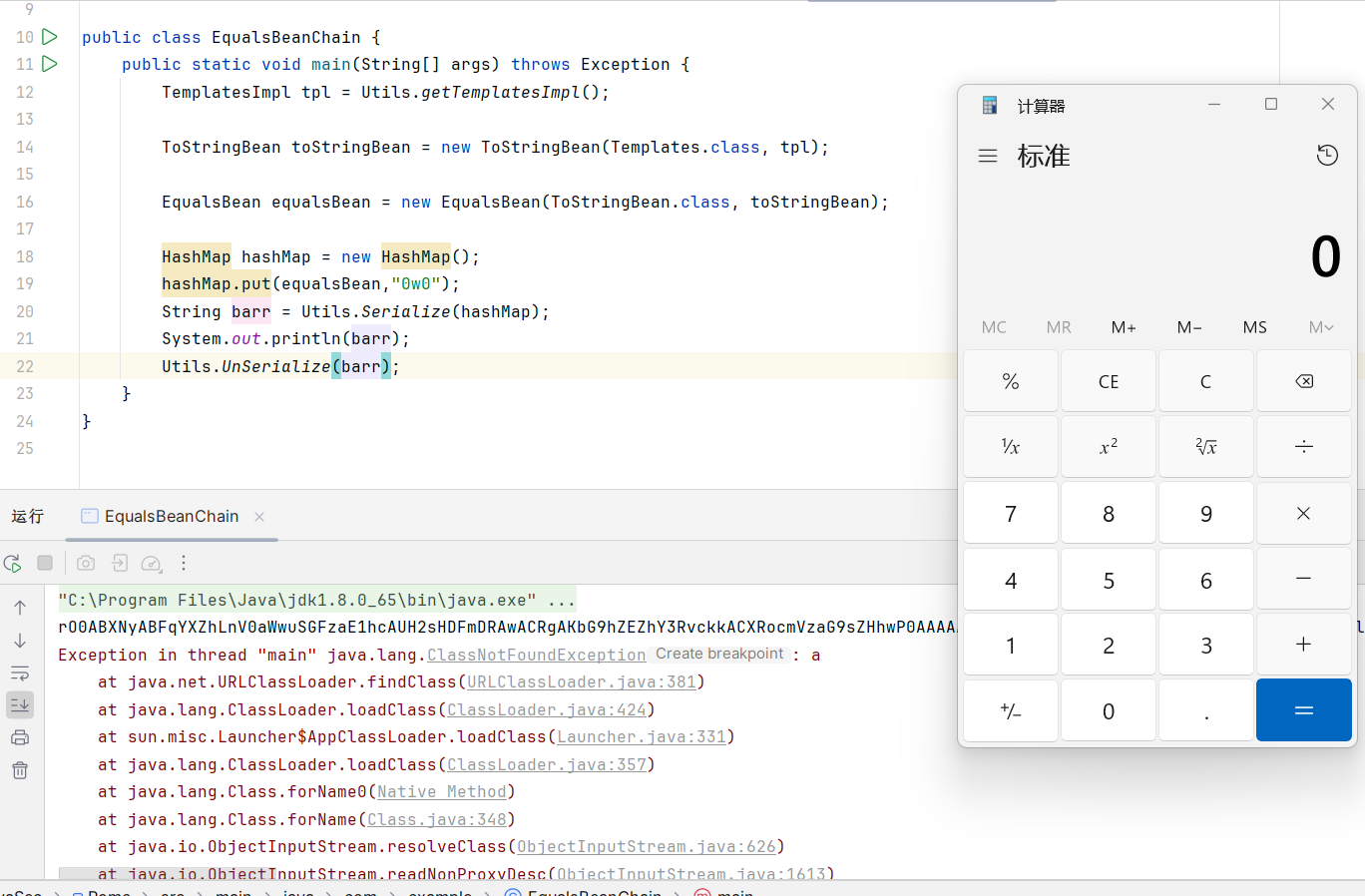Open the calculator navigation hamburger menu
This screenshot has width=1365, height=896.
[988, 156]
